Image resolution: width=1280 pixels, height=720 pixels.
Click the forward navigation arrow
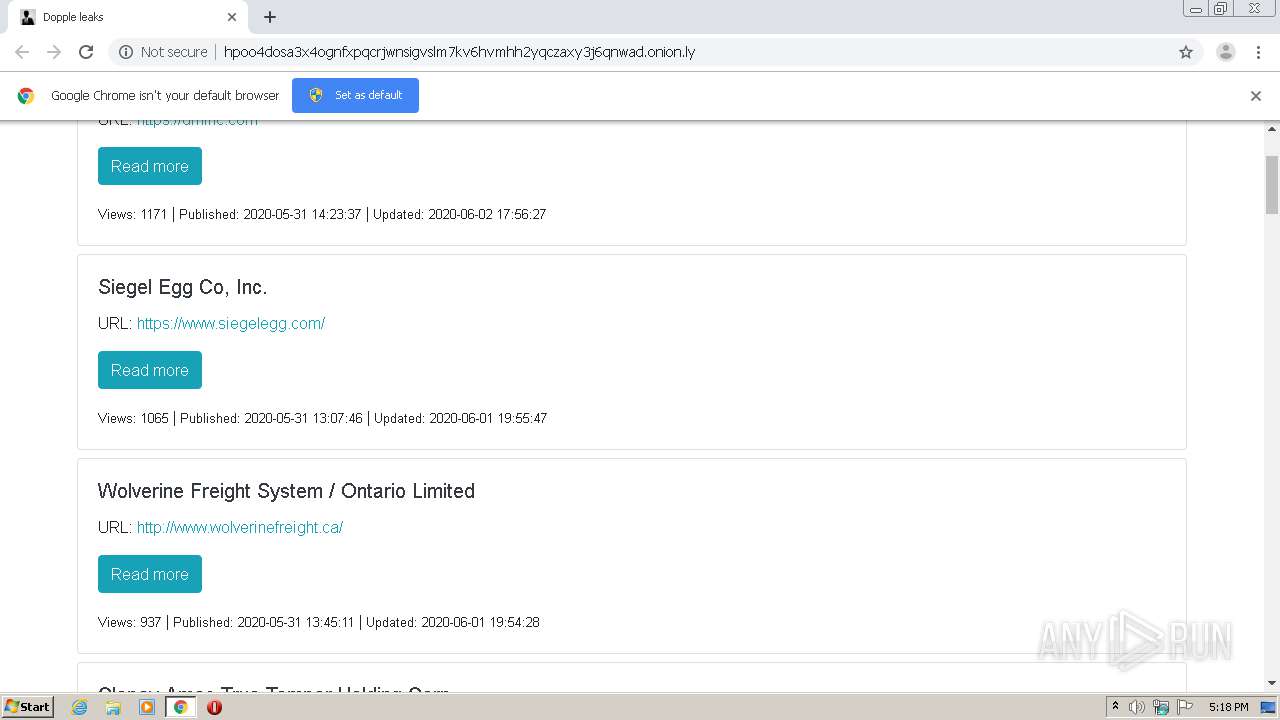pos(54,52)
